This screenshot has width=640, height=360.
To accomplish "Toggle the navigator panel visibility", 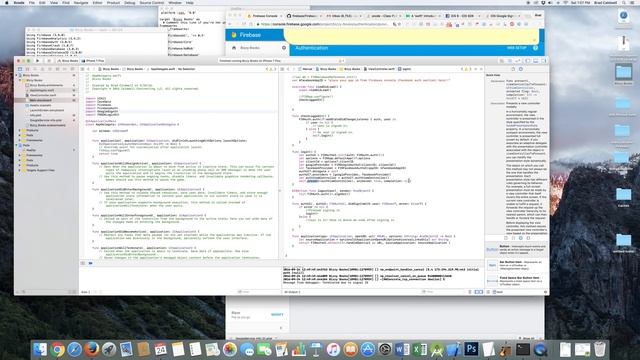I will pos(528,61).
